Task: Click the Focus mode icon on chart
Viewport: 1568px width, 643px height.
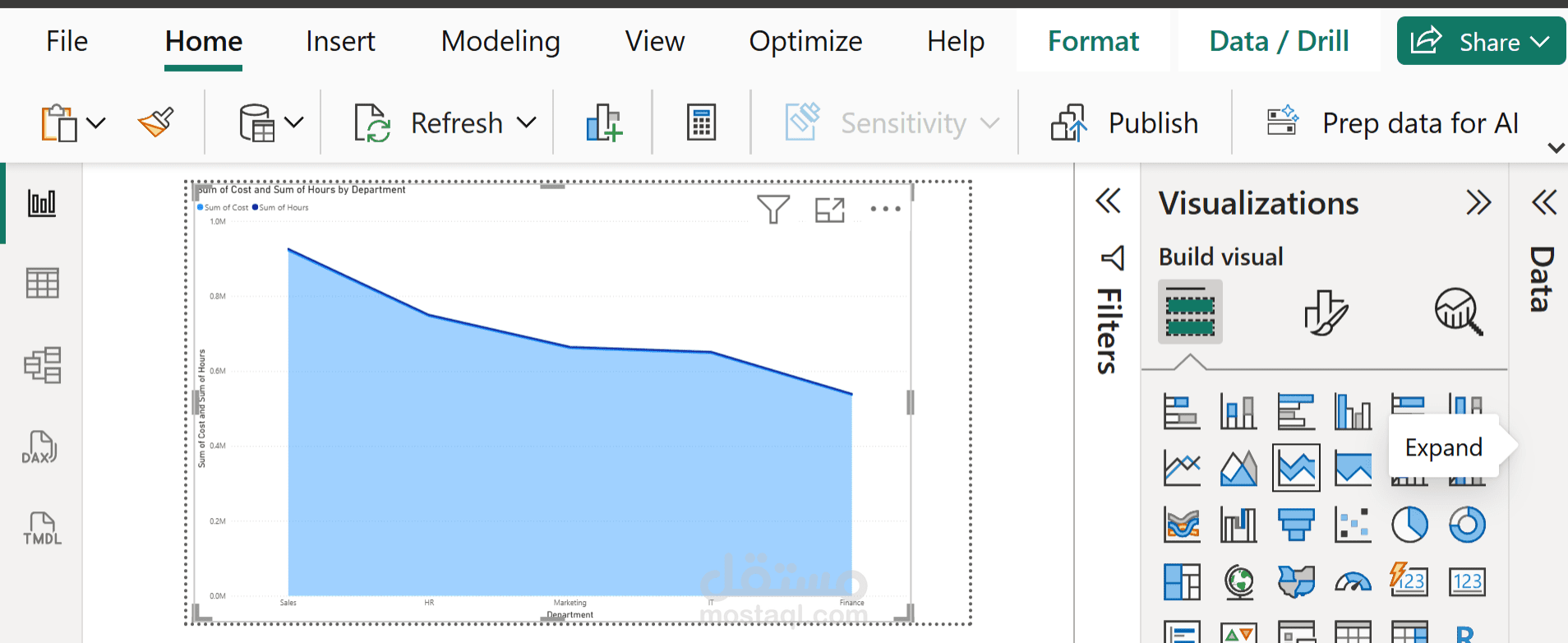Action: click(x=829, y=210)
